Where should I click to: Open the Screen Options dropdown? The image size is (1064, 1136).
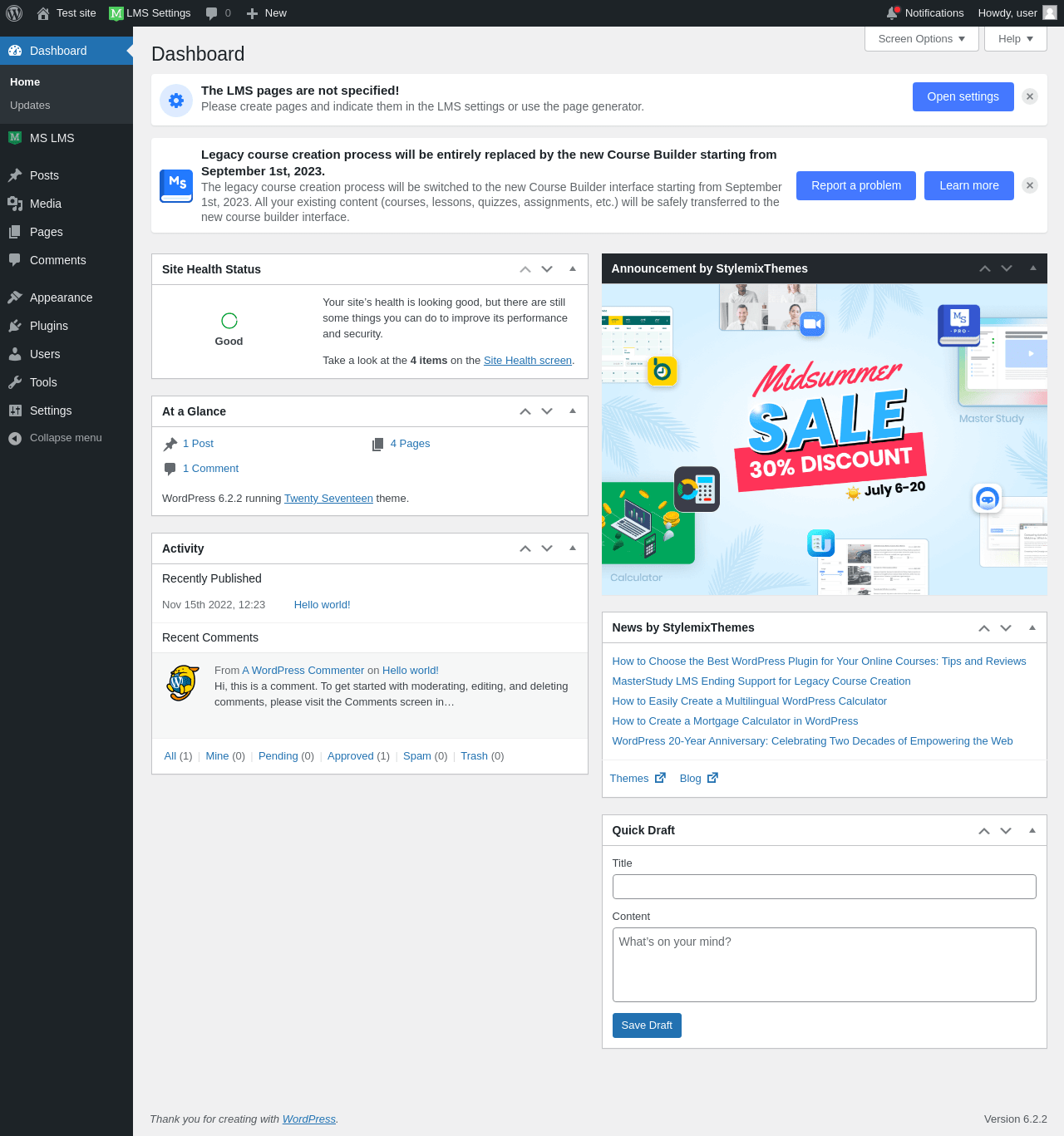[922, 39]
